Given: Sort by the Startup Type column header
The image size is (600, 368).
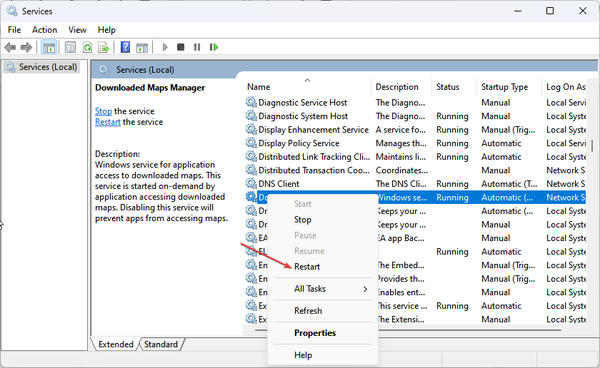Looking at the screenshot, I should point(504,87).
